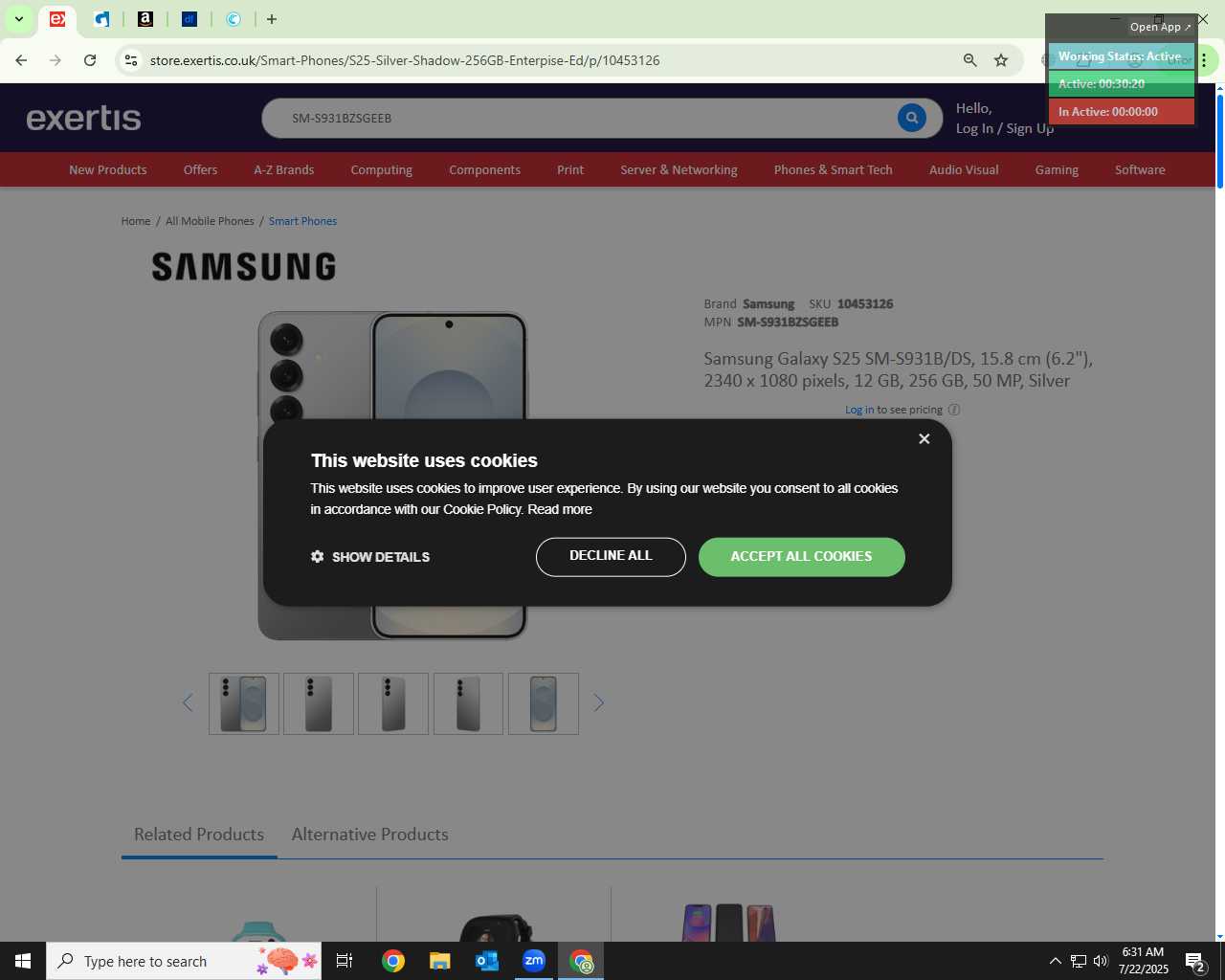Open Computing menu

pyautogui.click(x=381, y=169)
